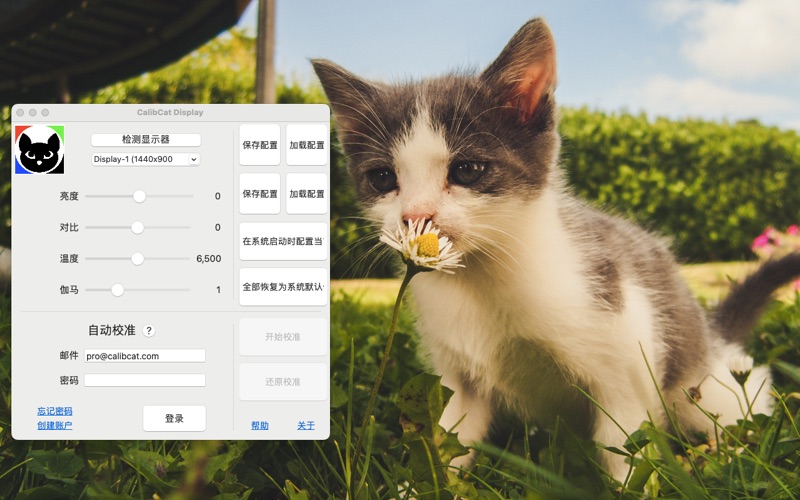Screen dimensions: 800x500
Task: Click the top-row 加载配置 button
Action: coord(307,145)
